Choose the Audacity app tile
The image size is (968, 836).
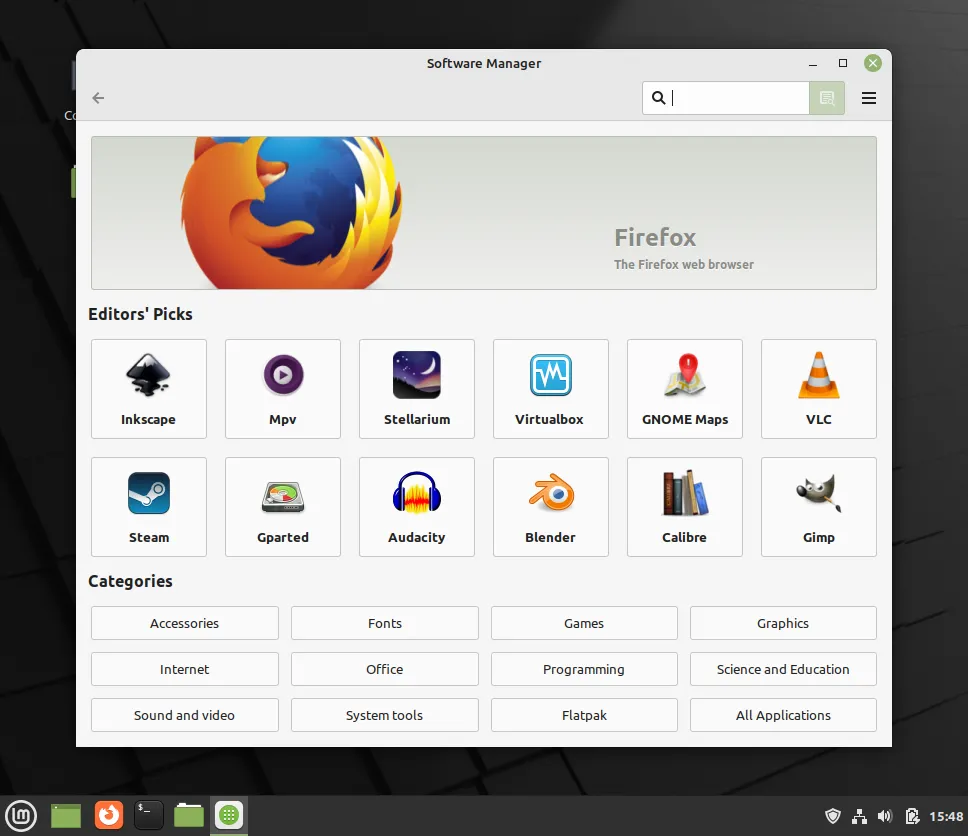417,507
